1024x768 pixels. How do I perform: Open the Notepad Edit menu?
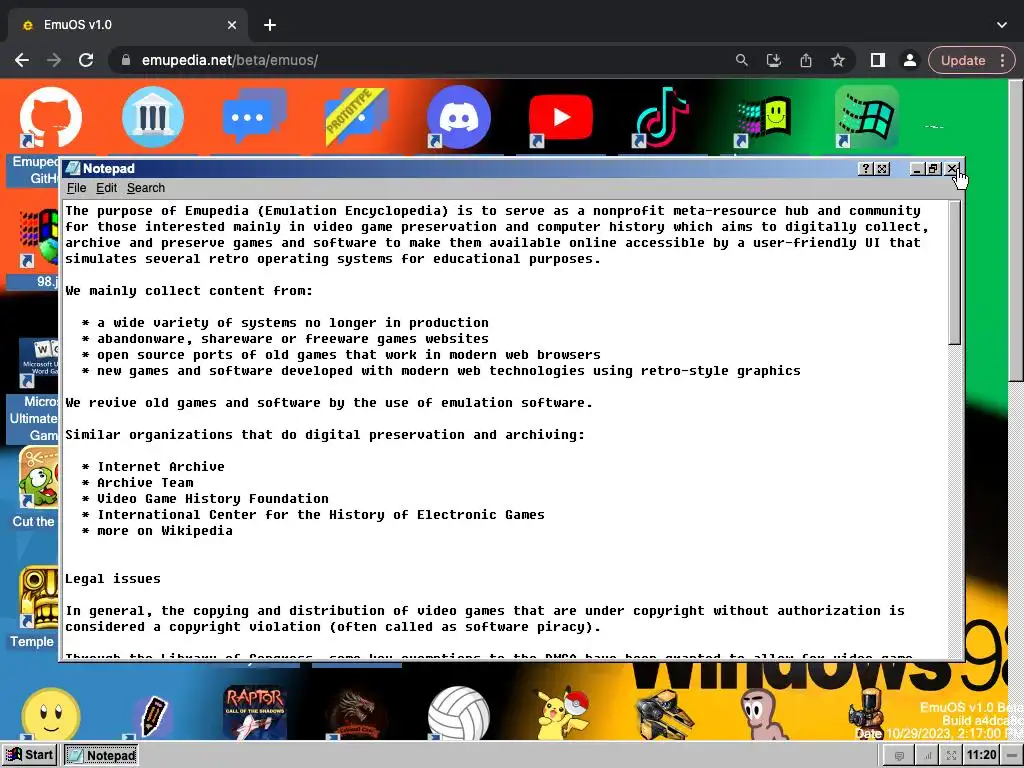click(106, 188)
